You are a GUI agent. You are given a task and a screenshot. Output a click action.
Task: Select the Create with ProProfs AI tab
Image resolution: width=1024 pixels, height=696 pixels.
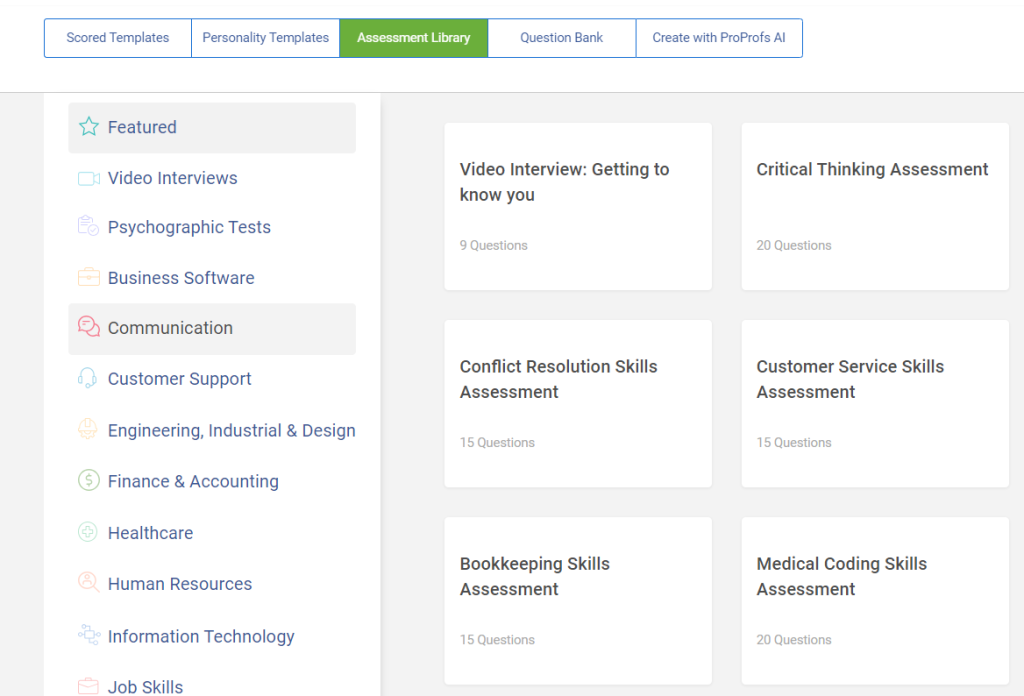718,38
